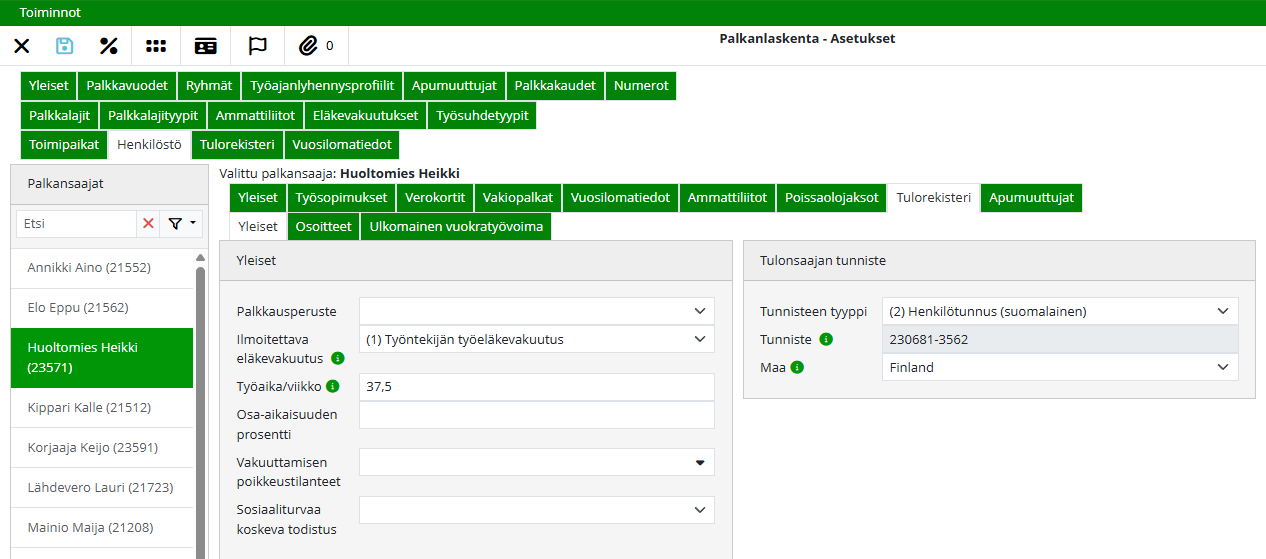Open the Palkkalajit settings tab

click(59, 115)
